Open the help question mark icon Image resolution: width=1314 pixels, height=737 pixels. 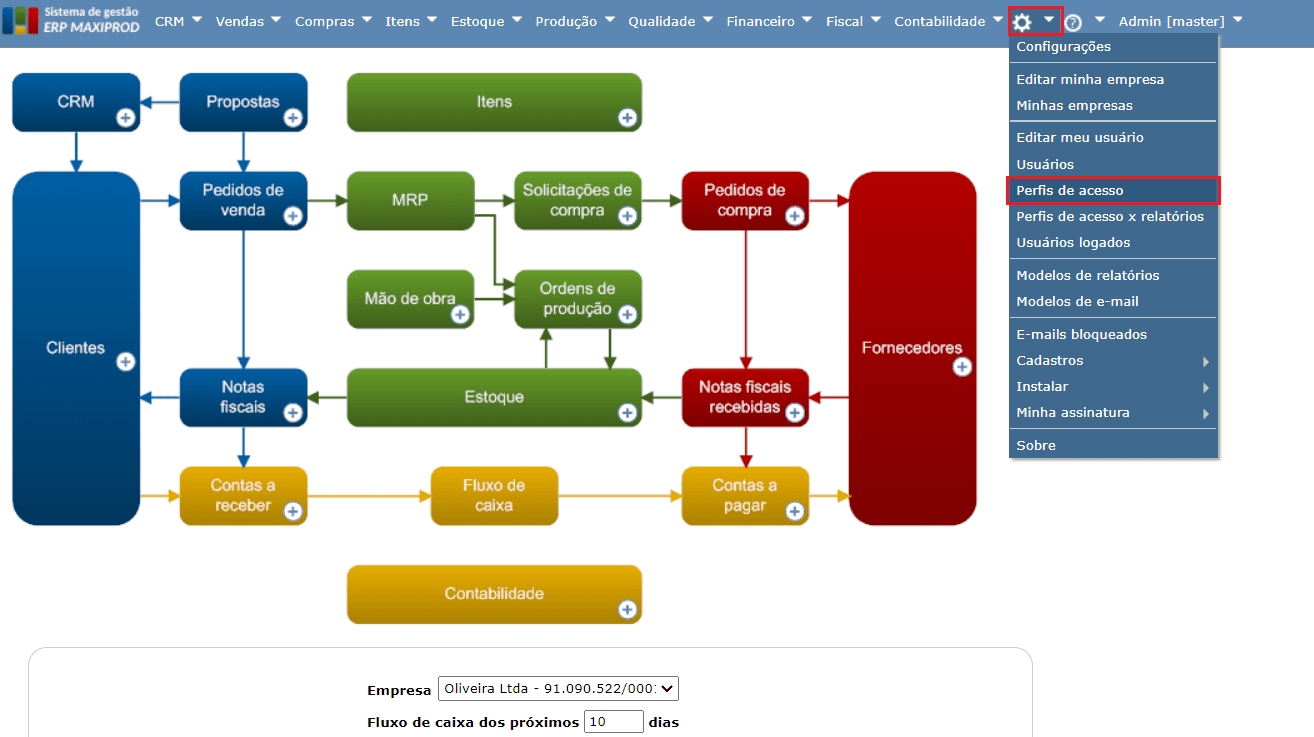click(1073, 22)
